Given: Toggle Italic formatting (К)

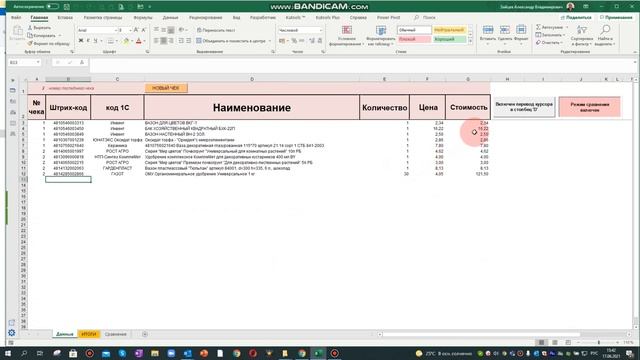Looking at the screenshot, I should 88,41.
